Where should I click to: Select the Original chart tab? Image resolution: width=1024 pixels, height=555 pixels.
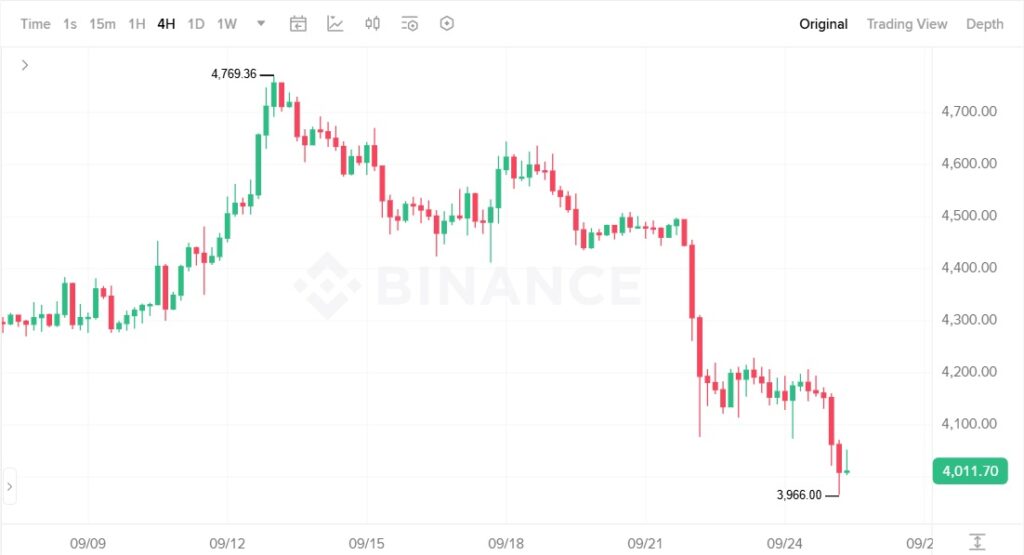tap(823, 24)
